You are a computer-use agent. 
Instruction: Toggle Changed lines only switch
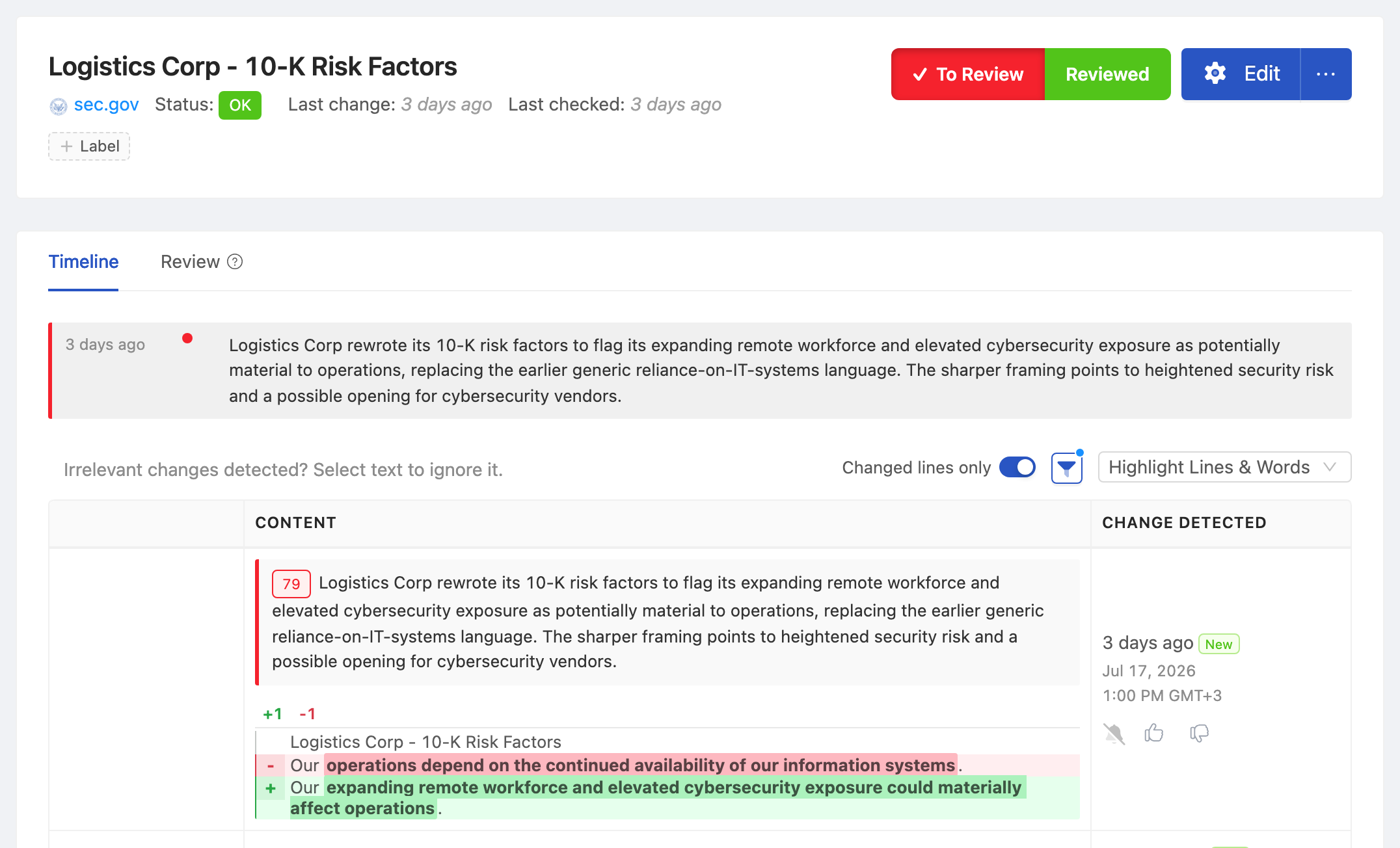(x=1017, y=467)
